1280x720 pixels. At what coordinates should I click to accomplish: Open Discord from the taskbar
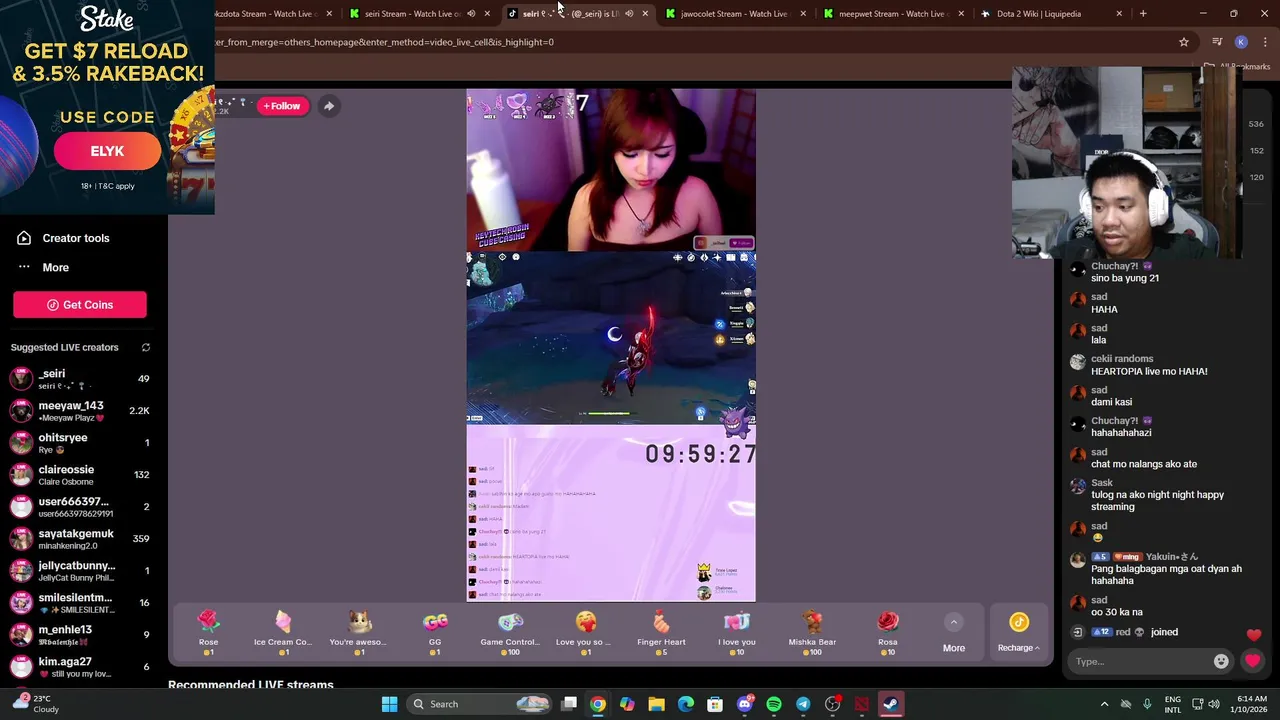744,704
